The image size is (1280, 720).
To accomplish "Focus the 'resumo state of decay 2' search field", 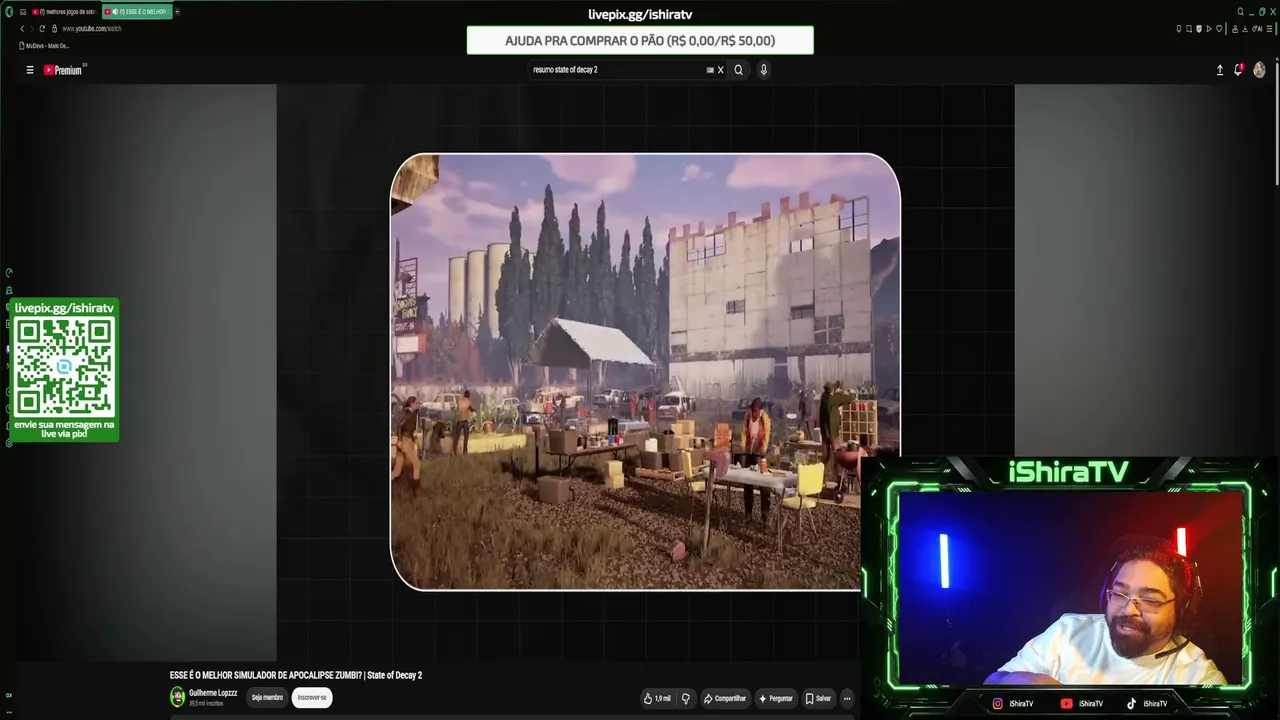I will point(617,70).
